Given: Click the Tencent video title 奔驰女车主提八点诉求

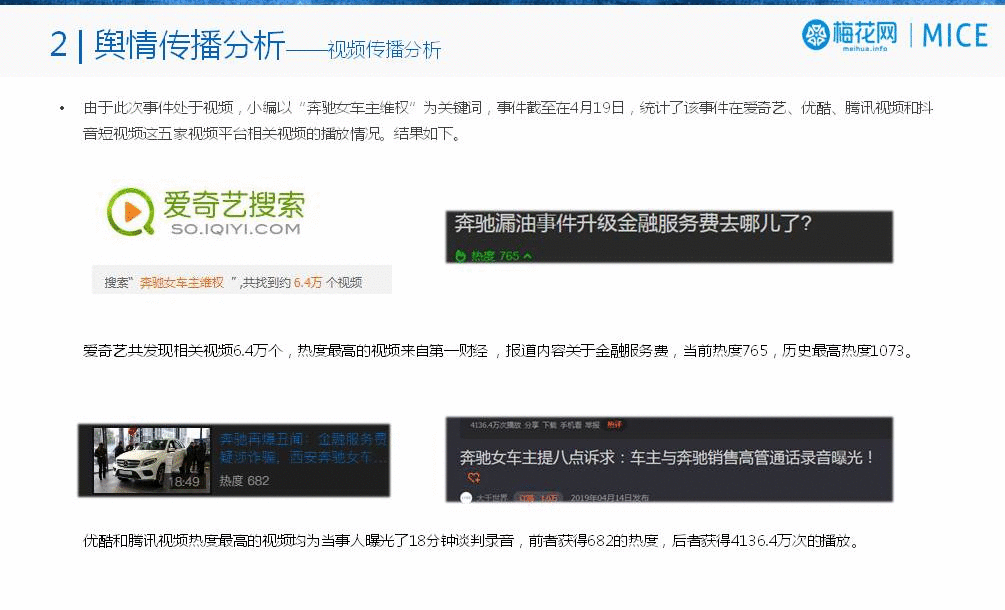Looking at the screenshot, I should 667,457.
